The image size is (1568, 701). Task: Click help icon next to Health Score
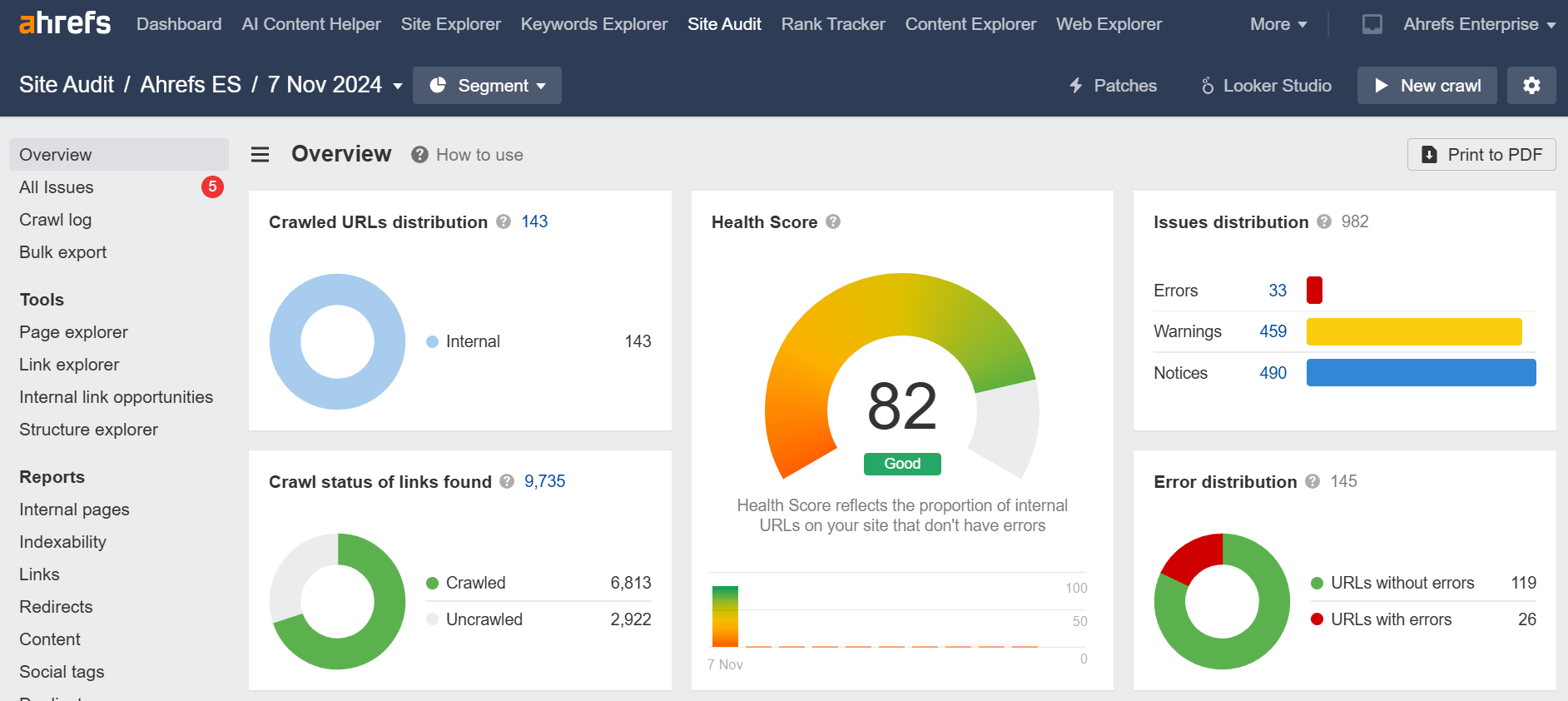[x=833, y=221]
